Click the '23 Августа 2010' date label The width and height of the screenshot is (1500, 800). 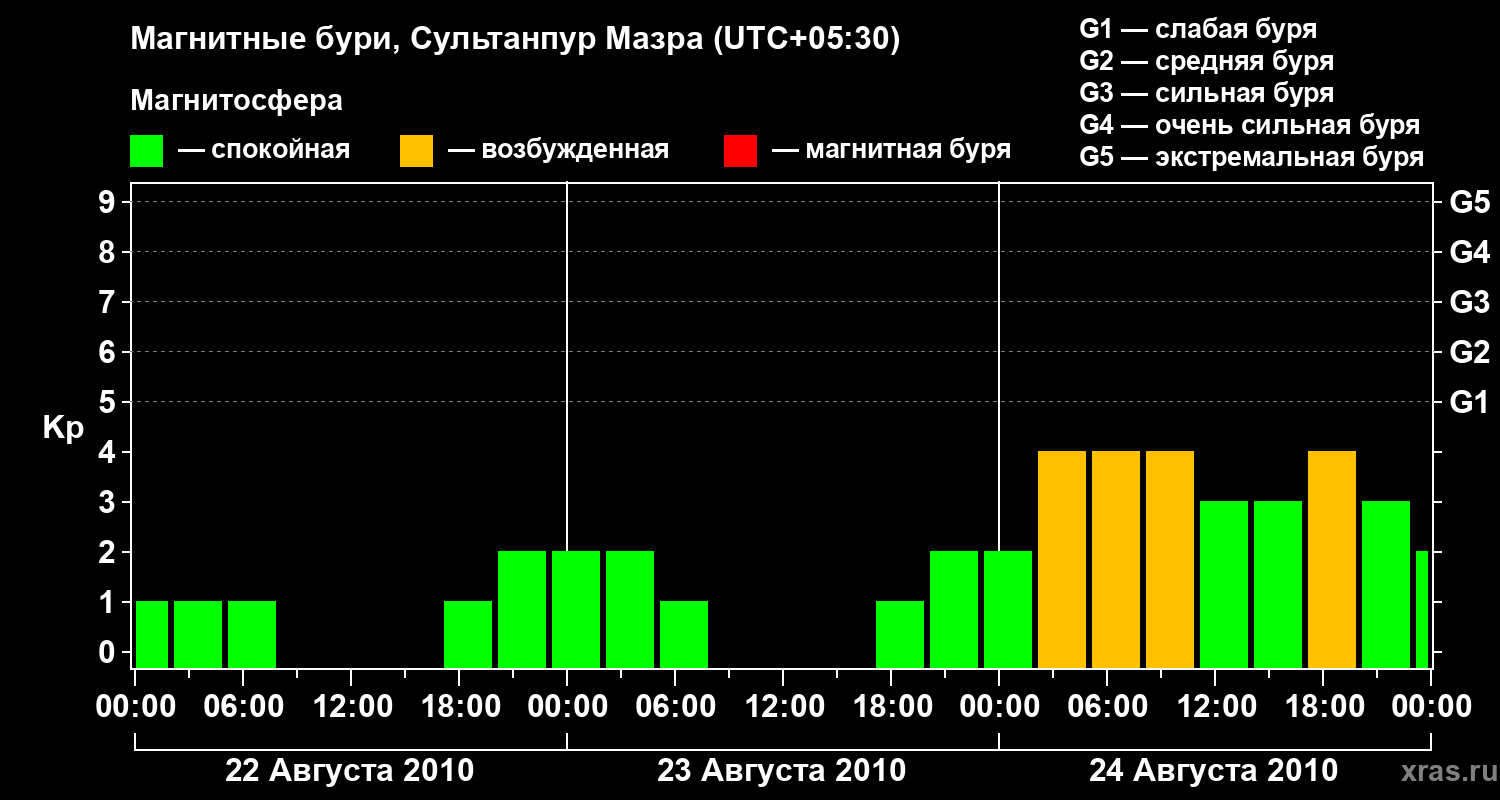coord(781,770)
